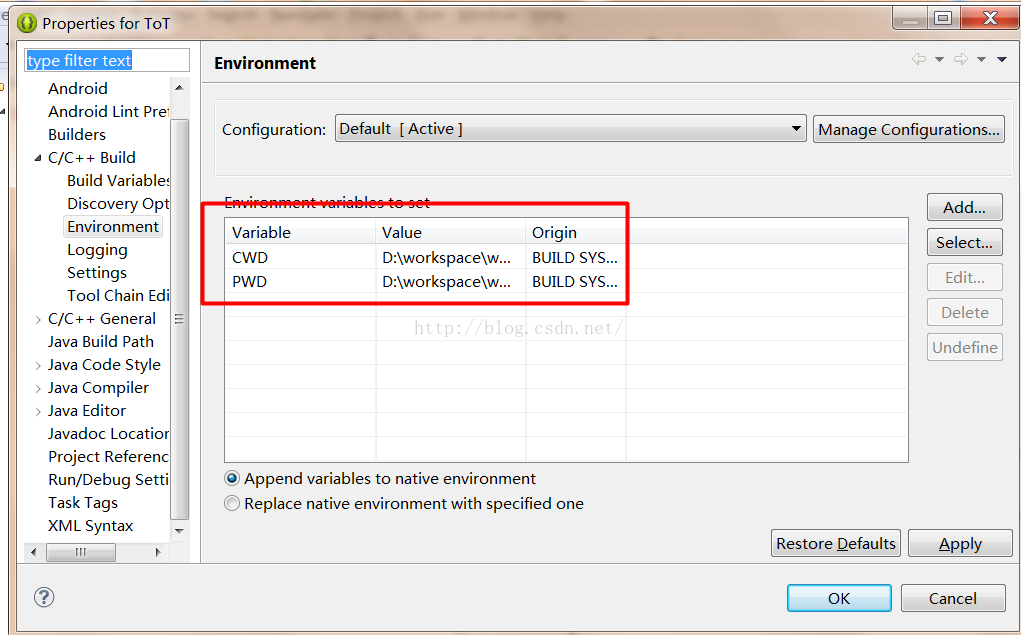
Task: Click the Value column header
Action: click(451, 232)
